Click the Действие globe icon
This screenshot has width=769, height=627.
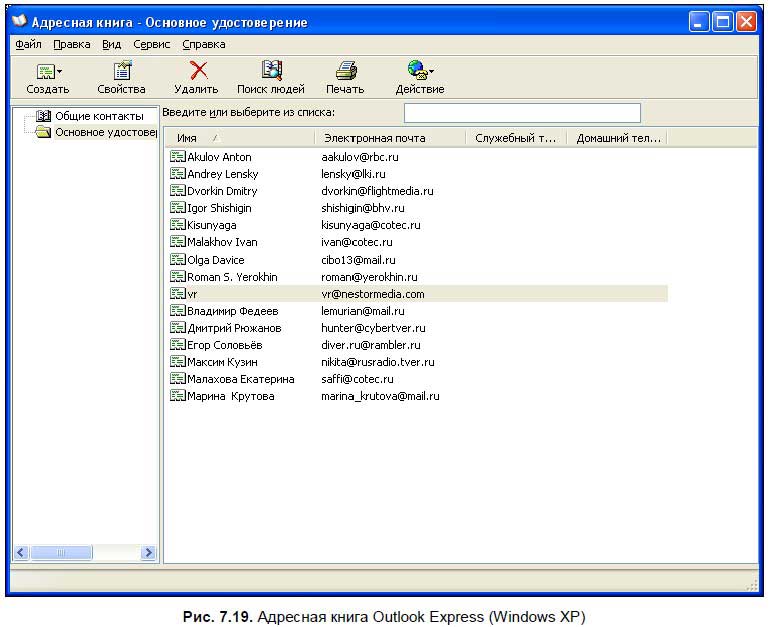click(417, 71)
